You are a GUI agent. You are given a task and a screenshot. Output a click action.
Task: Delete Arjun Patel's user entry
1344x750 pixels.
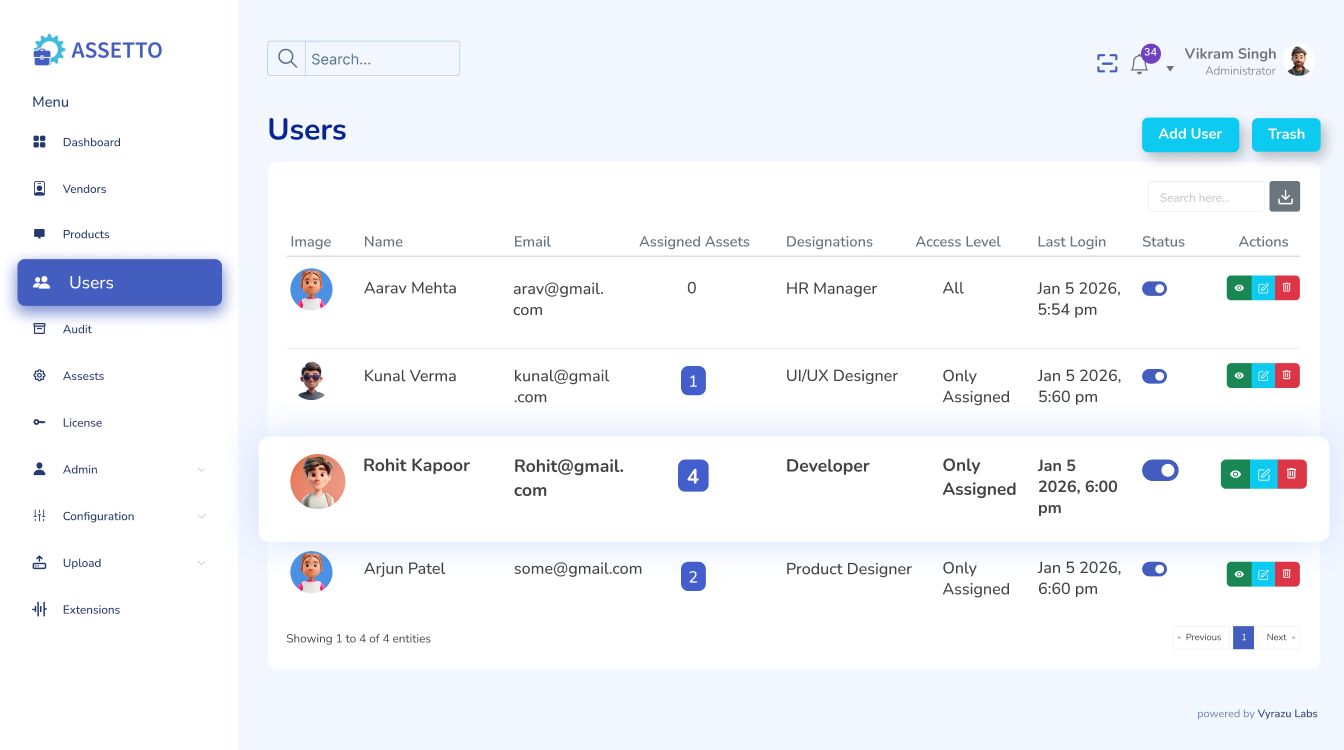tap(1287, 574)
